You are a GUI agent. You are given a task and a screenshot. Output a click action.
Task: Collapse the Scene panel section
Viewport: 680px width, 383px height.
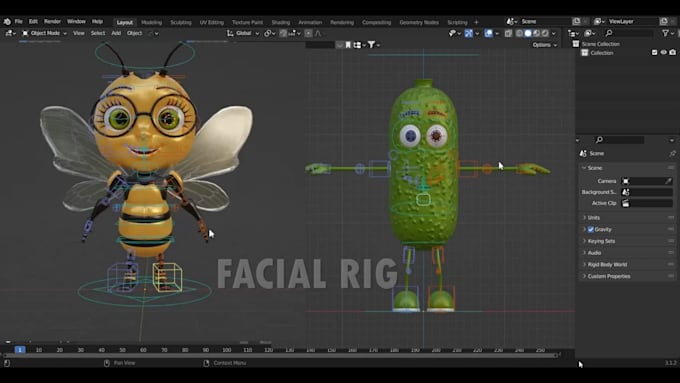(x=595, y=168)
